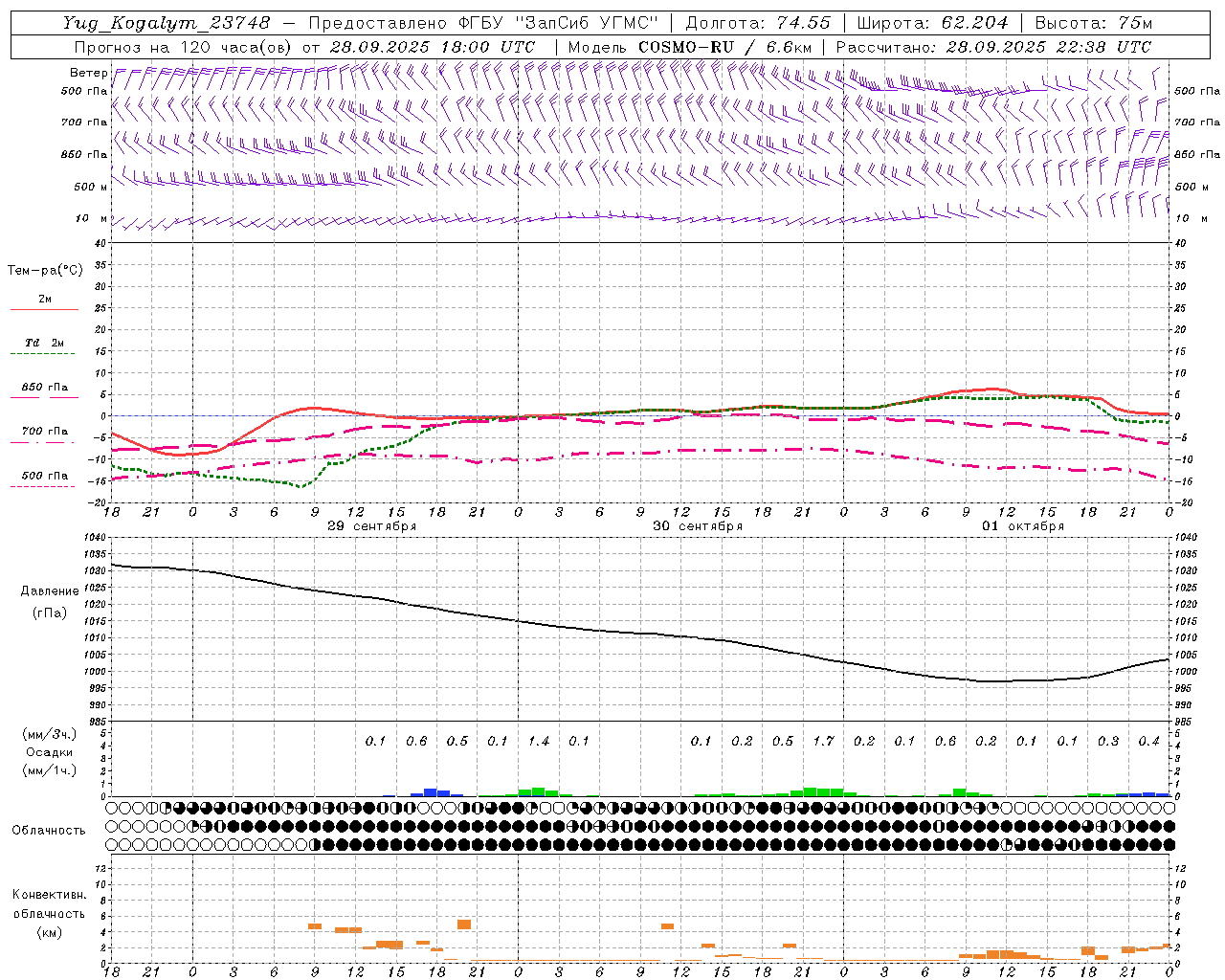Screen dimensions: 1225x980
Task: Click the solid red 2м legend line sample
Action: (x=44, y=310)
